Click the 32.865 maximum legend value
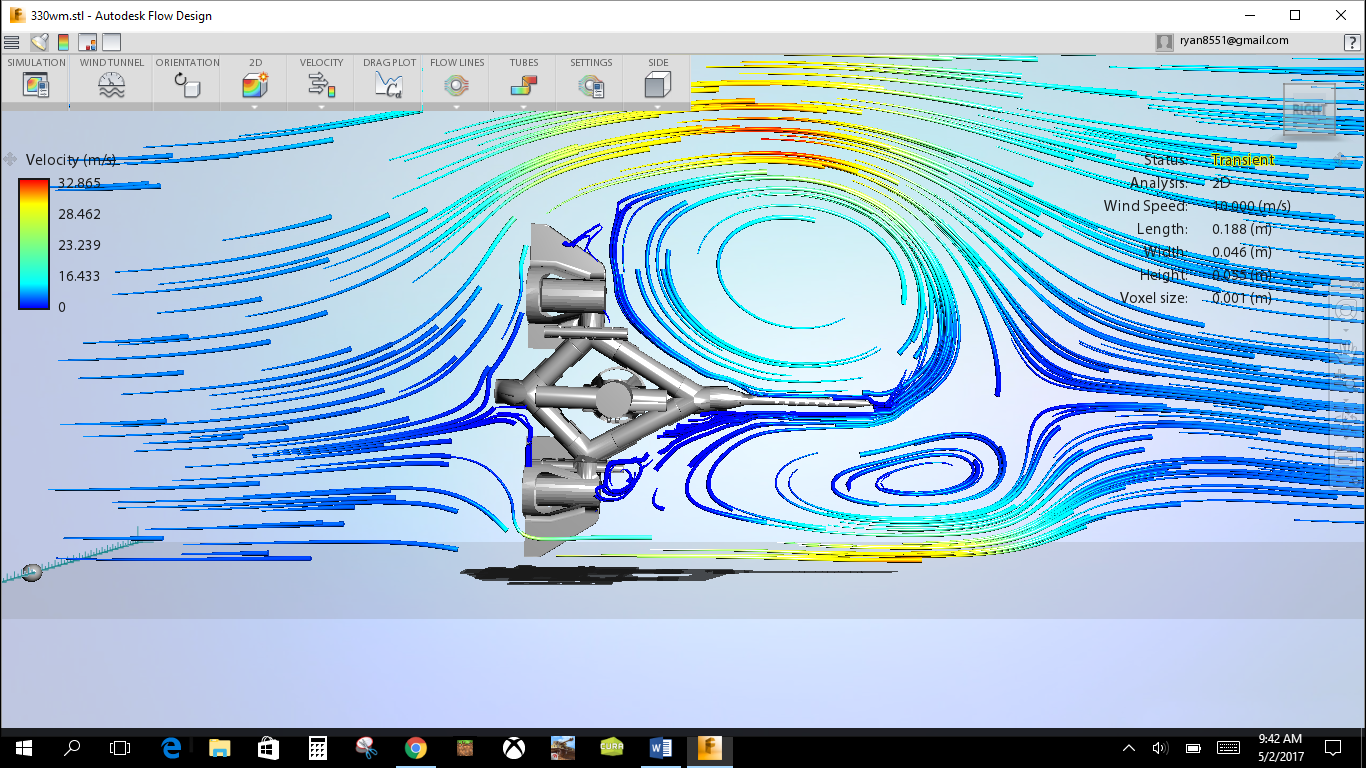The height and width of the screenshot is (768, 1366). [79, 183]
